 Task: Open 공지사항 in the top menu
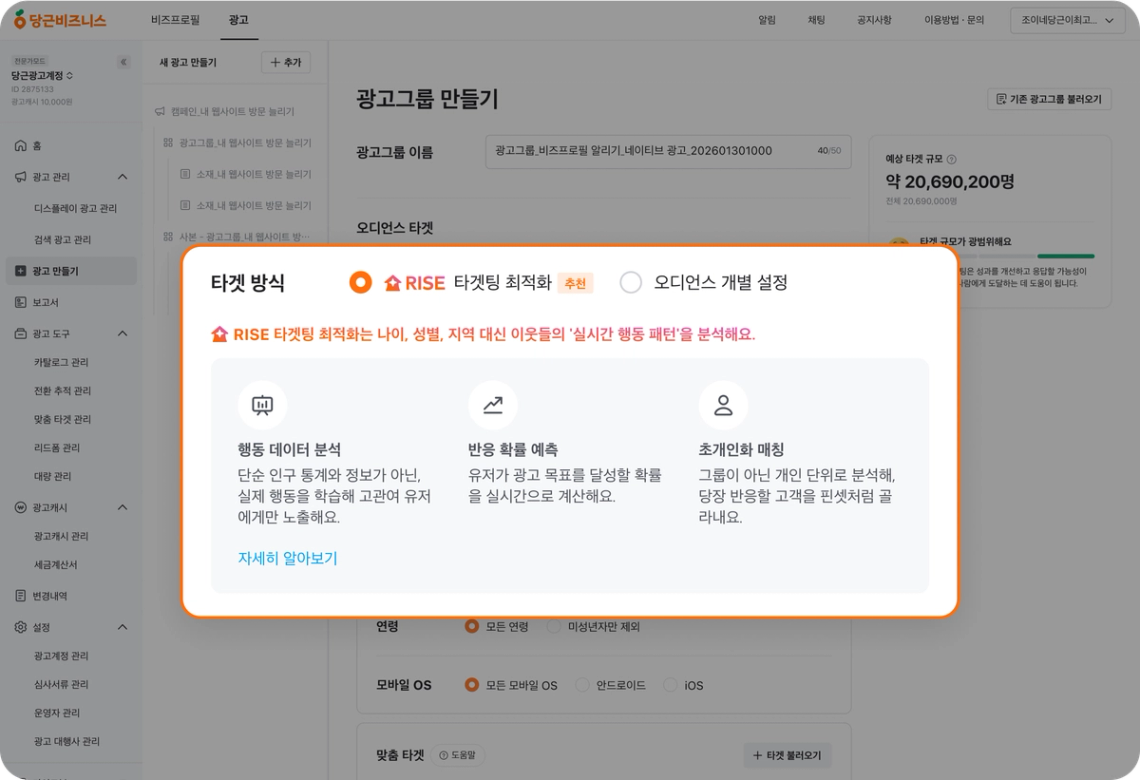(x=874, y=20)
